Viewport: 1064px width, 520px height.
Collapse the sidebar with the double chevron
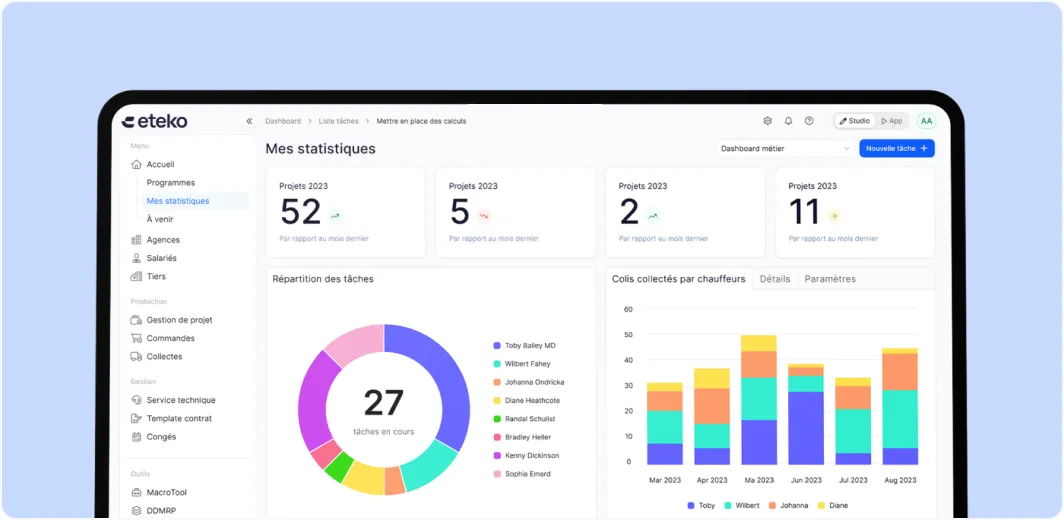click(x=249, y=122)
